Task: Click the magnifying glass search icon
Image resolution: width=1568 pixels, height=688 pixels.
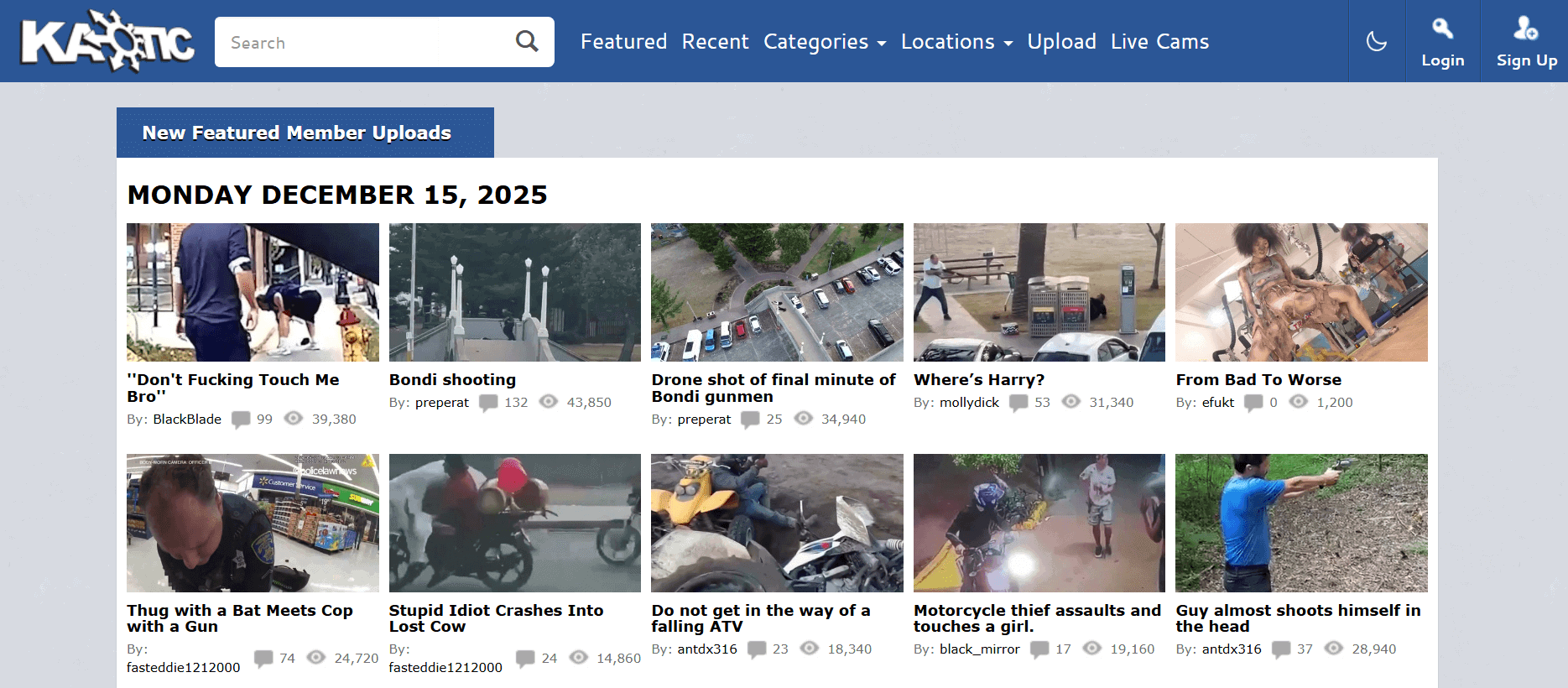Action: coord(527,41)
